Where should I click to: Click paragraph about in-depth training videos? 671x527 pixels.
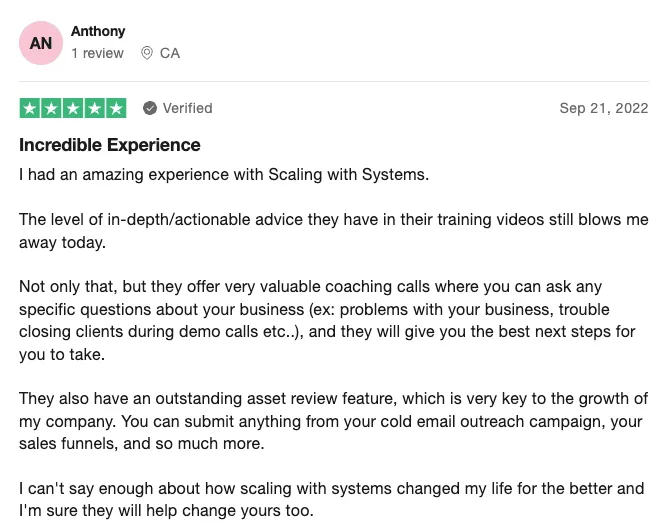point(334,231)
